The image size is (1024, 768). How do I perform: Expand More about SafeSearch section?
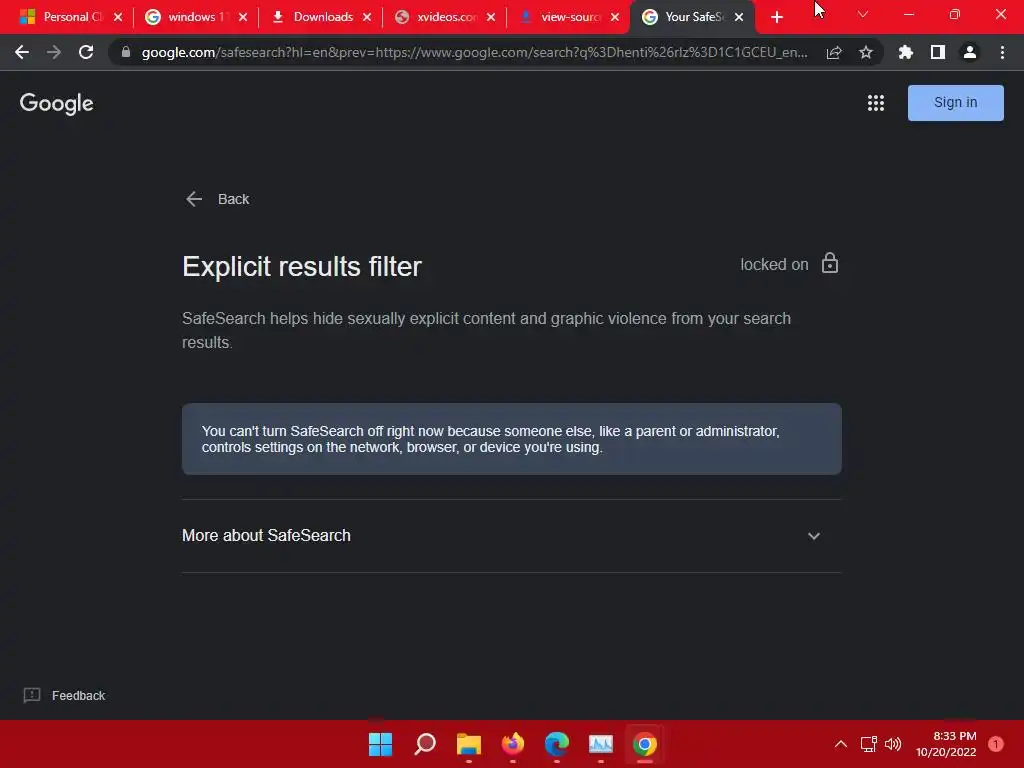[x=511, y=536]
